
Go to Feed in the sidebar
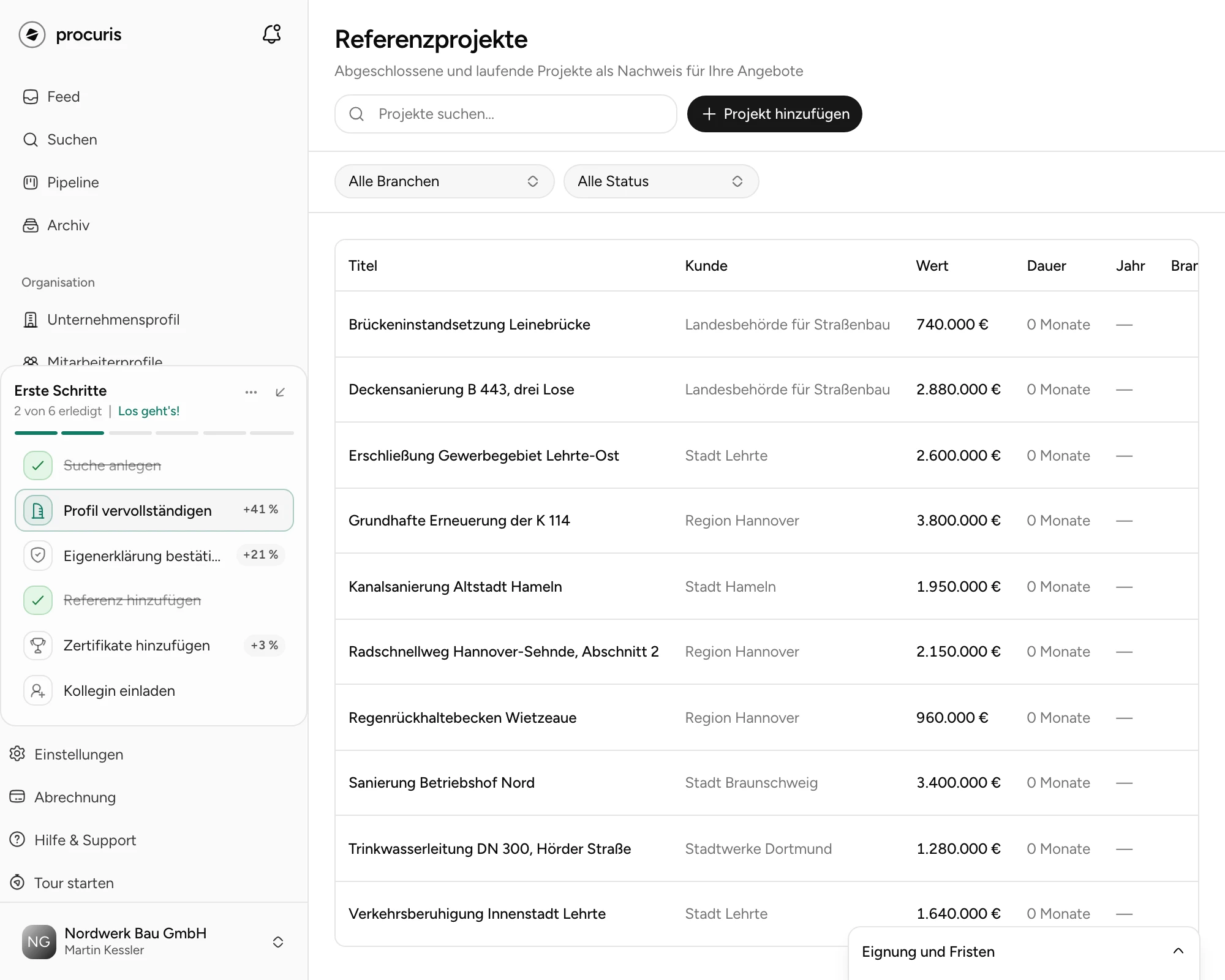63,97
